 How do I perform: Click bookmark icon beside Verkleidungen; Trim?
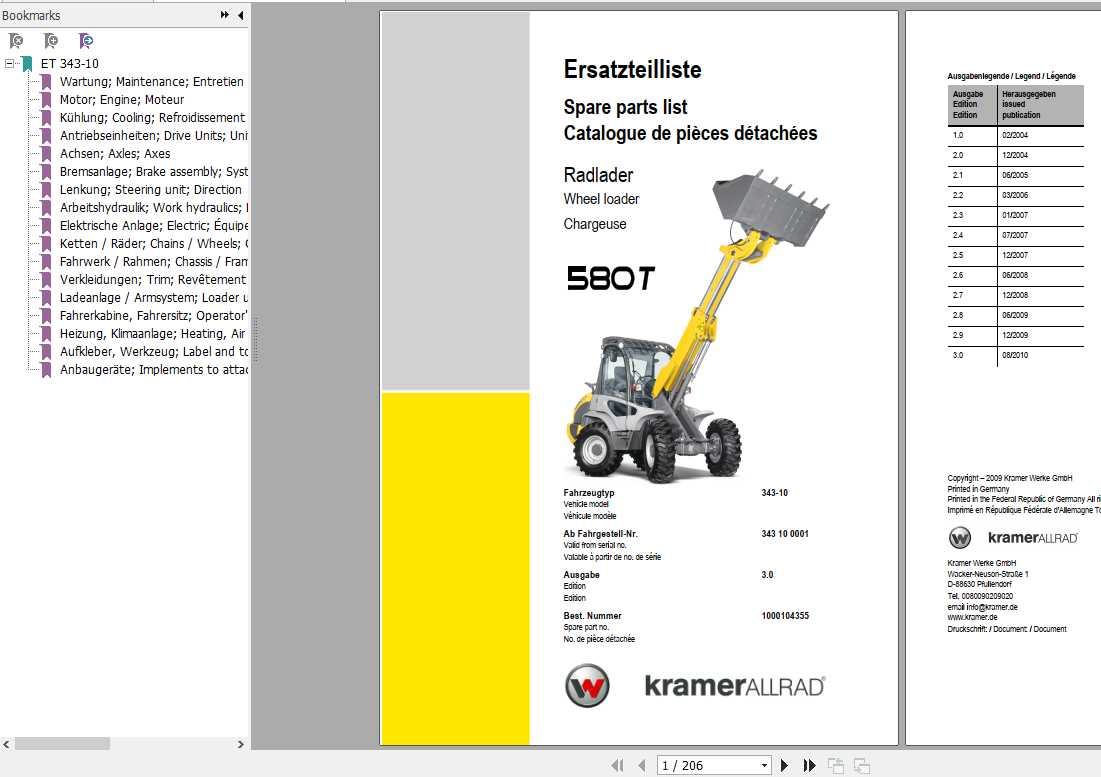[x=46, y=280]
